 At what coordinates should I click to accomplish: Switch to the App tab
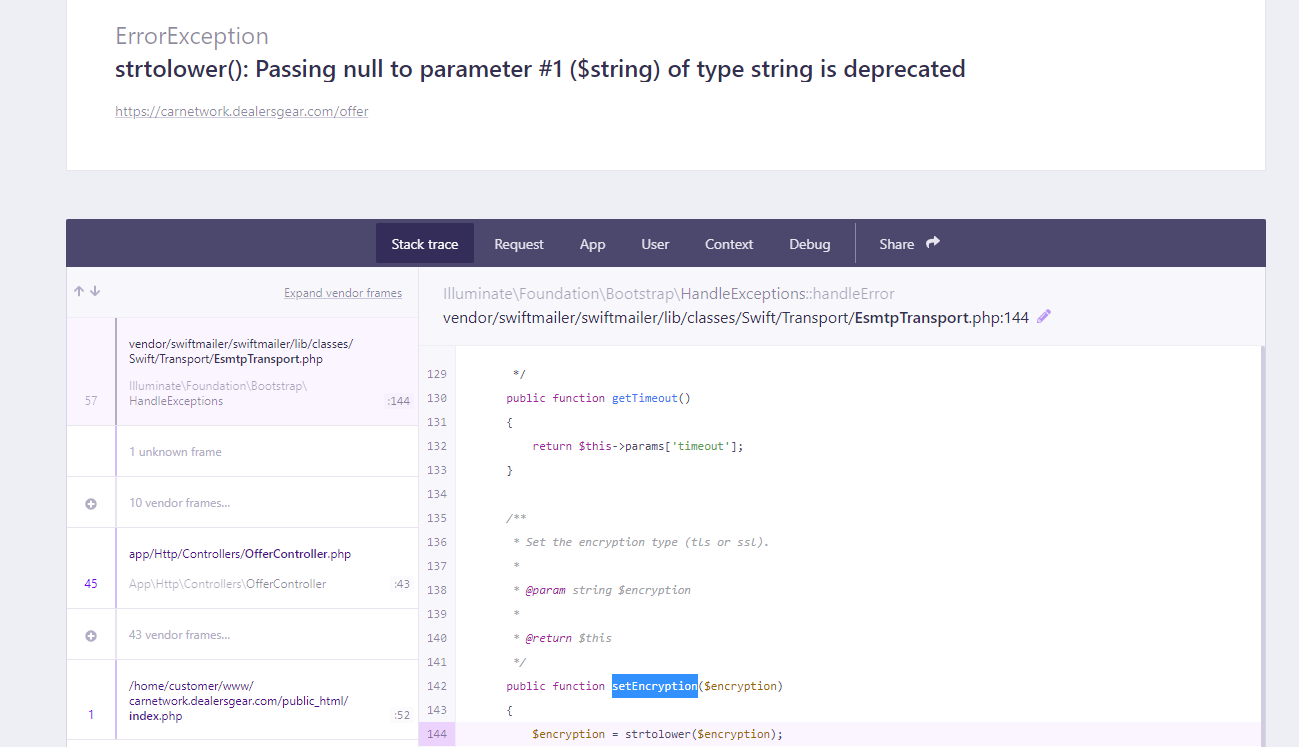(593, 244)
